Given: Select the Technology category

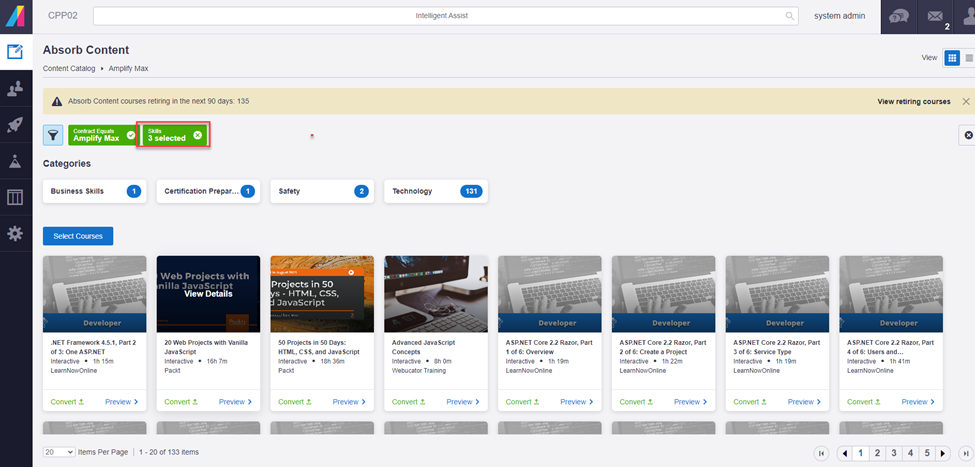Looking at the screenshot, I should tap(436, 192).
